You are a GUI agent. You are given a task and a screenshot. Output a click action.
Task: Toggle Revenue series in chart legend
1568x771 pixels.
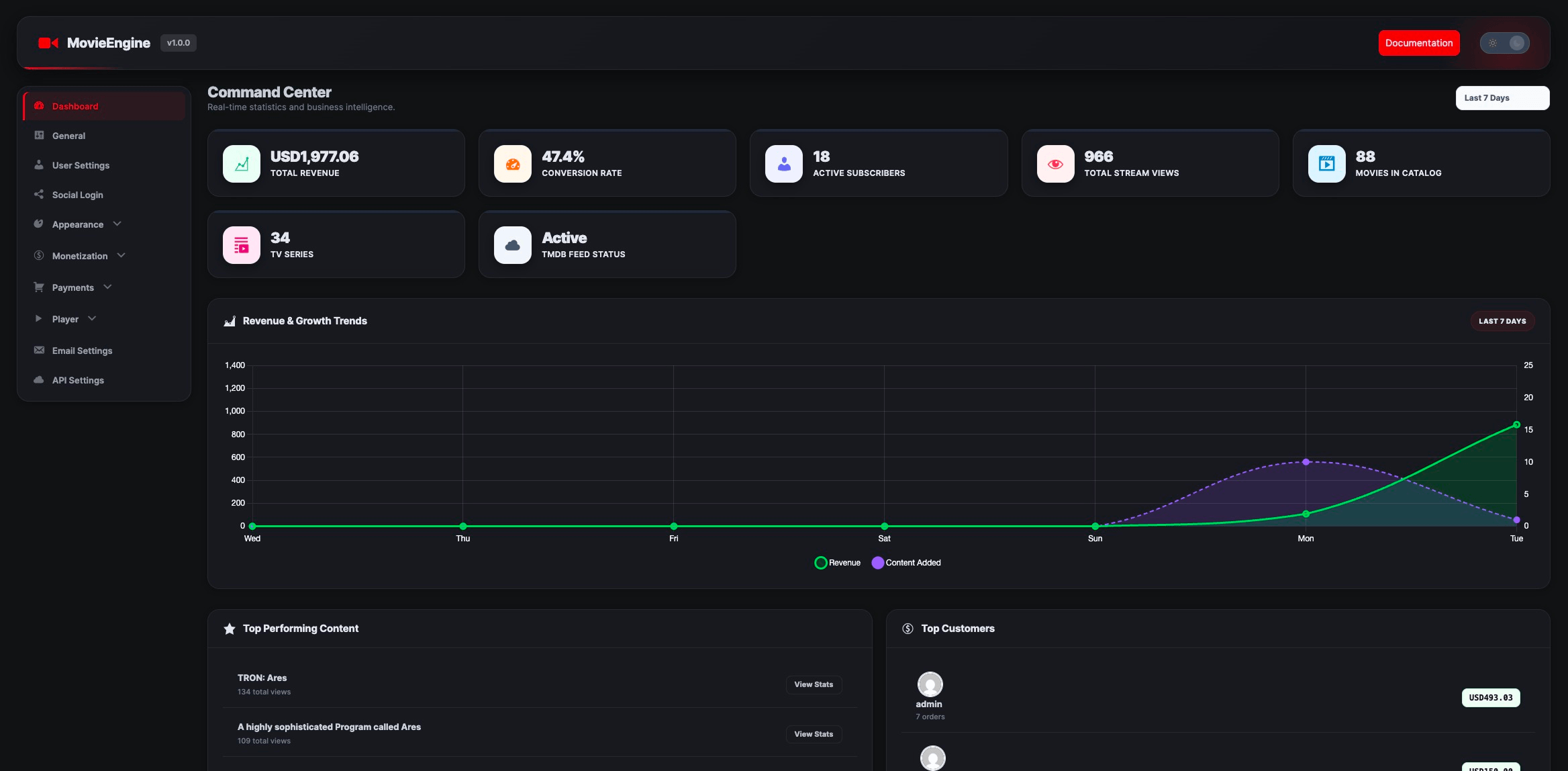coord(837,563)
